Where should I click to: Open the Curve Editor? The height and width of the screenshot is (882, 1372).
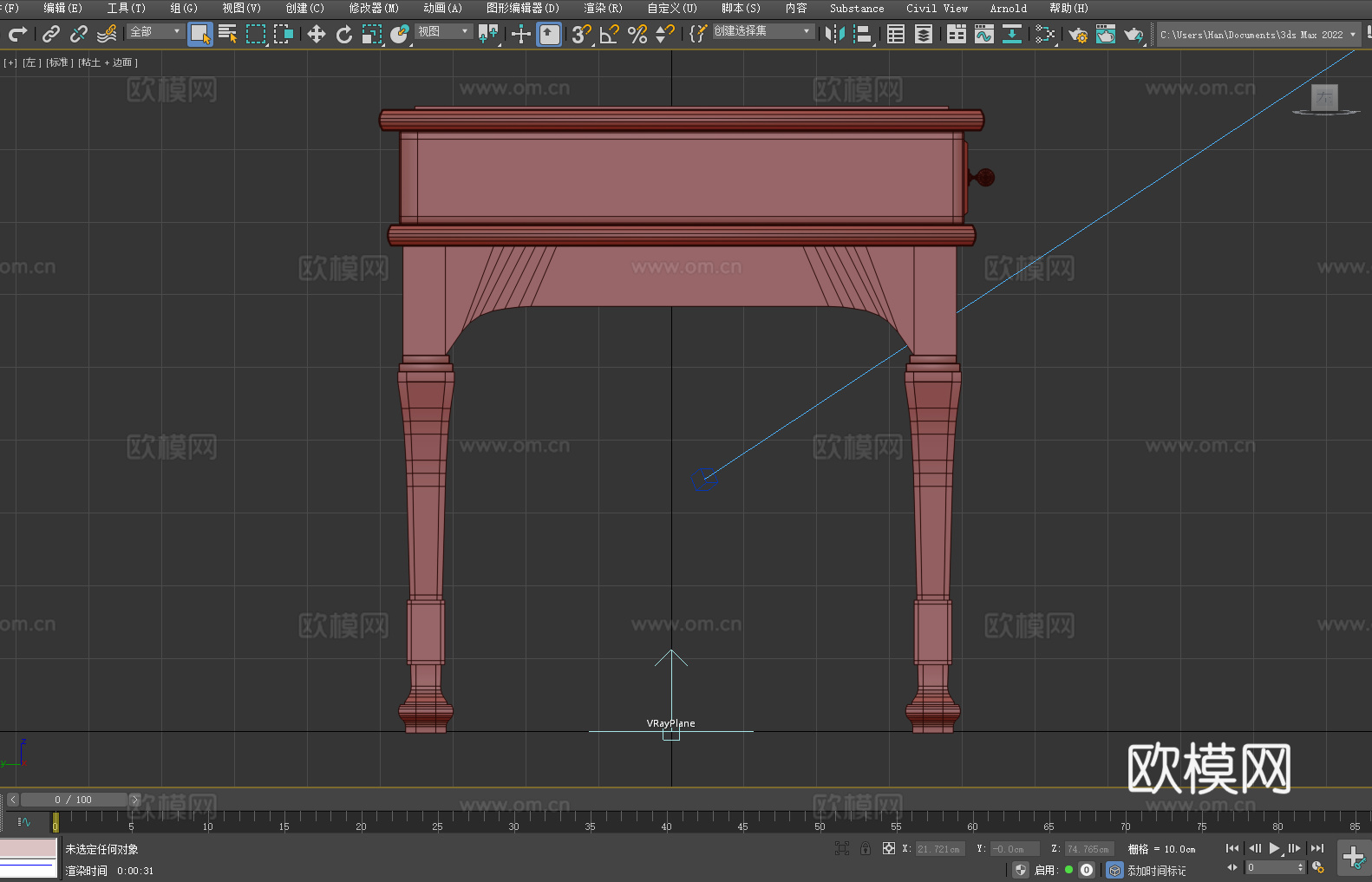click(x=984, y=34)
